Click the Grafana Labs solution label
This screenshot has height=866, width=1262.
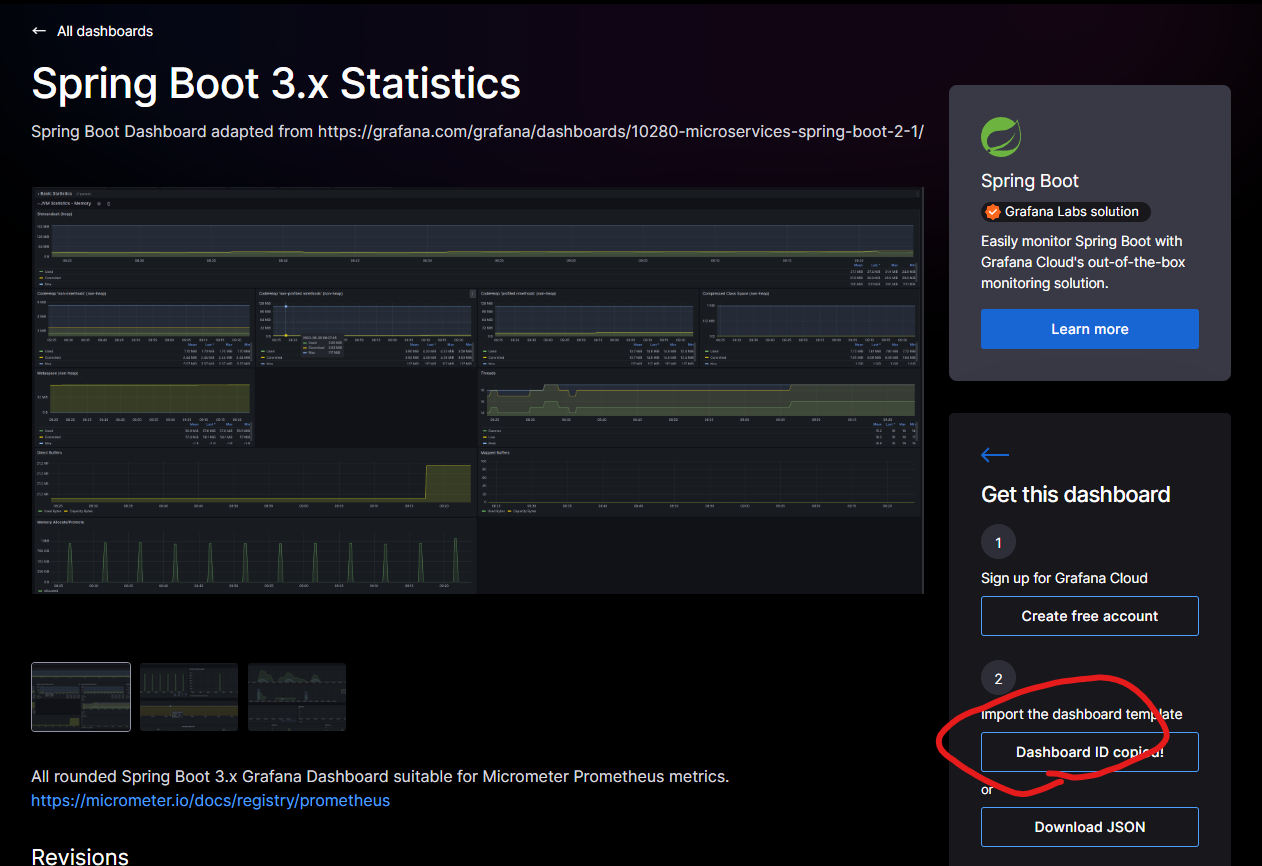(1072, 212)
